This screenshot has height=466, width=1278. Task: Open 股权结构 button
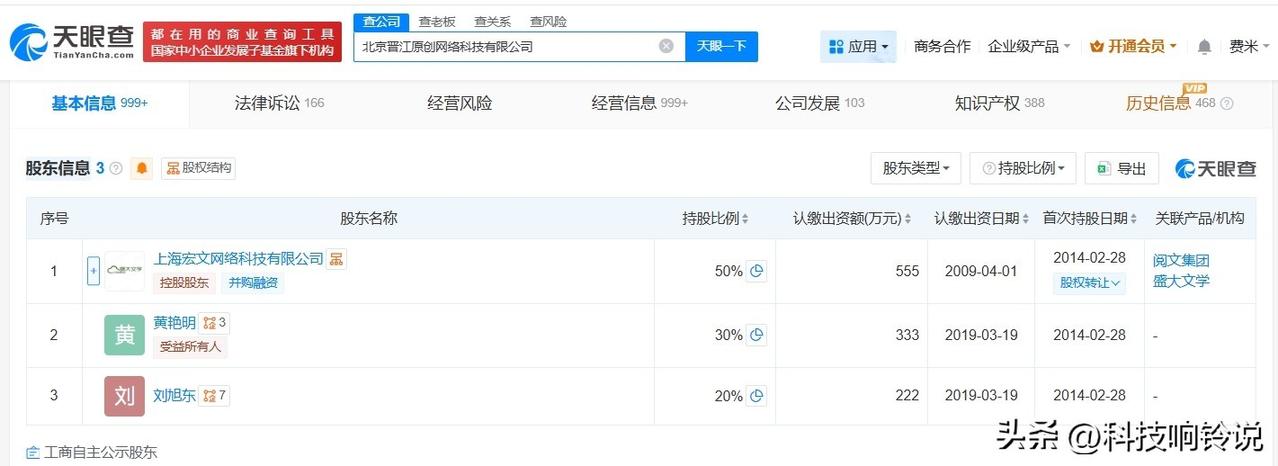pos(199,168)
